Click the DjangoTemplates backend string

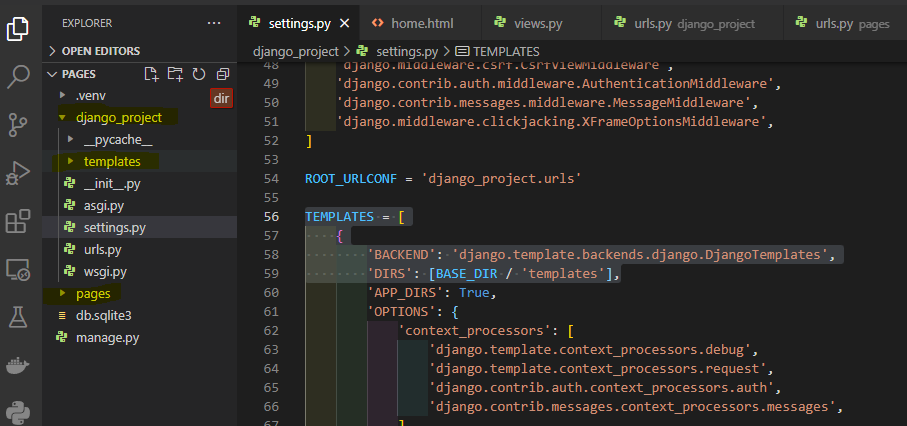(x=640, y=255)
